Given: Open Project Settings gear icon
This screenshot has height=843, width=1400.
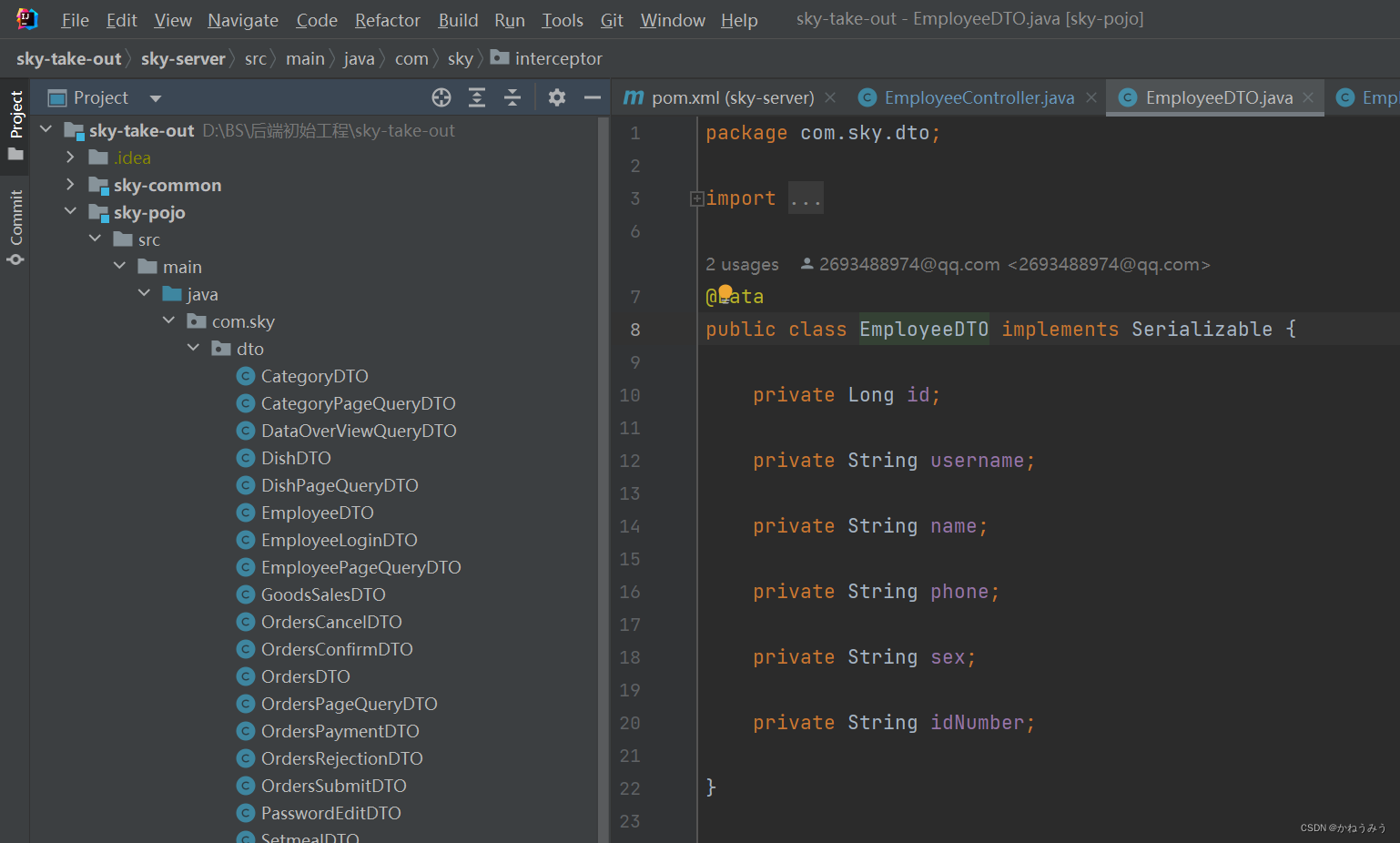Looking at the screenshot, I should pos(556,97).
